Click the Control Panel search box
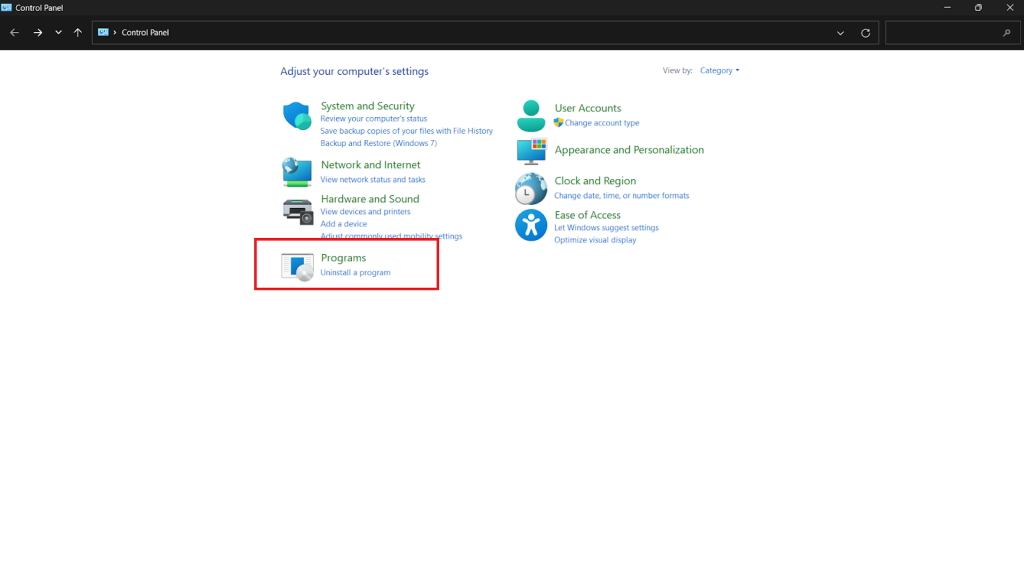The height and width of the screenshot is (572, 1024). pos(952,33)
